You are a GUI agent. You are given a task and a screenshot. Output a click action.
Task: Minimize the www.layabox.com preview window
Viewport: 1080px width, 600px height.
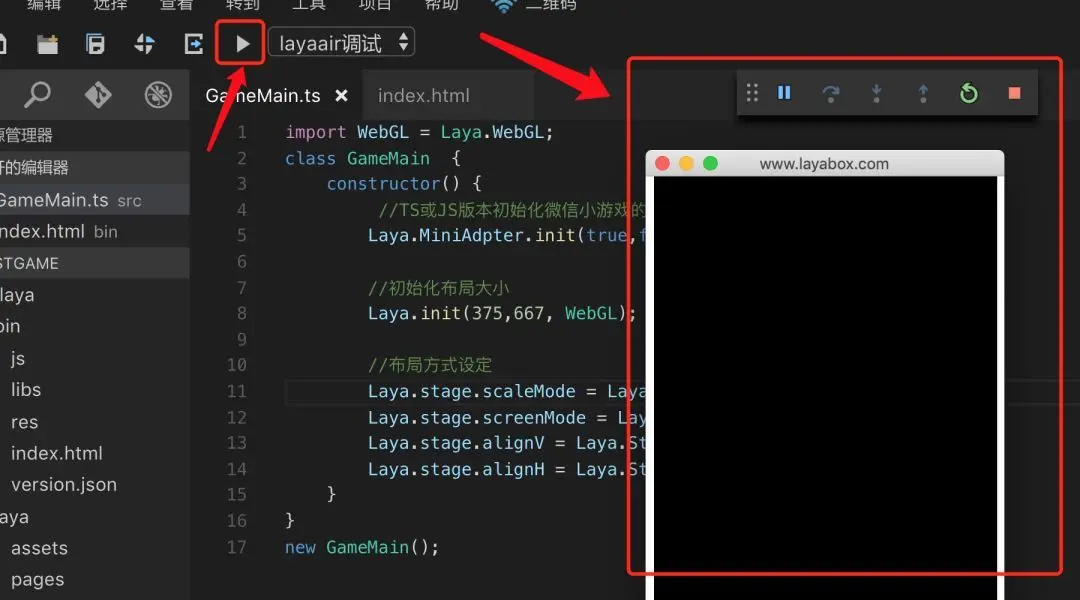click(x=686, y=163)
